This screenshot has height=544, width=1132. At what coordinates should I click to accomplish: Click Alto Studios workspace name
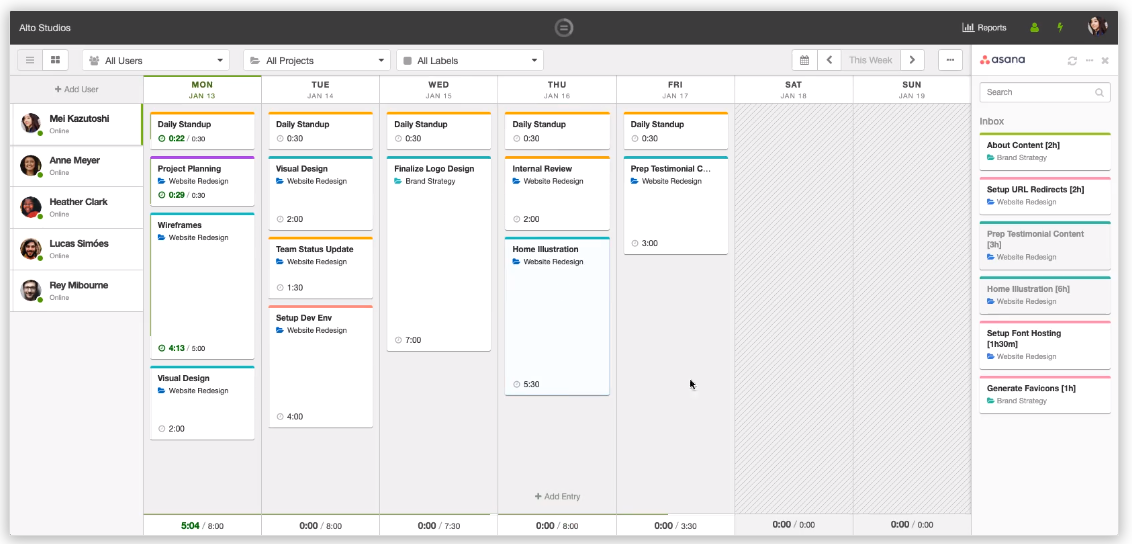point(45,28)
